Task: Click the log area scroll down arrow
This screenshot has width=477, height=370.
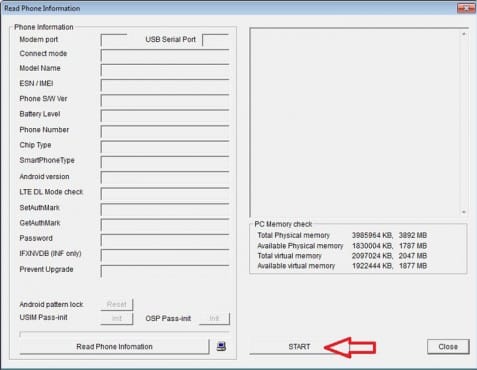Action: click(464, 212)
